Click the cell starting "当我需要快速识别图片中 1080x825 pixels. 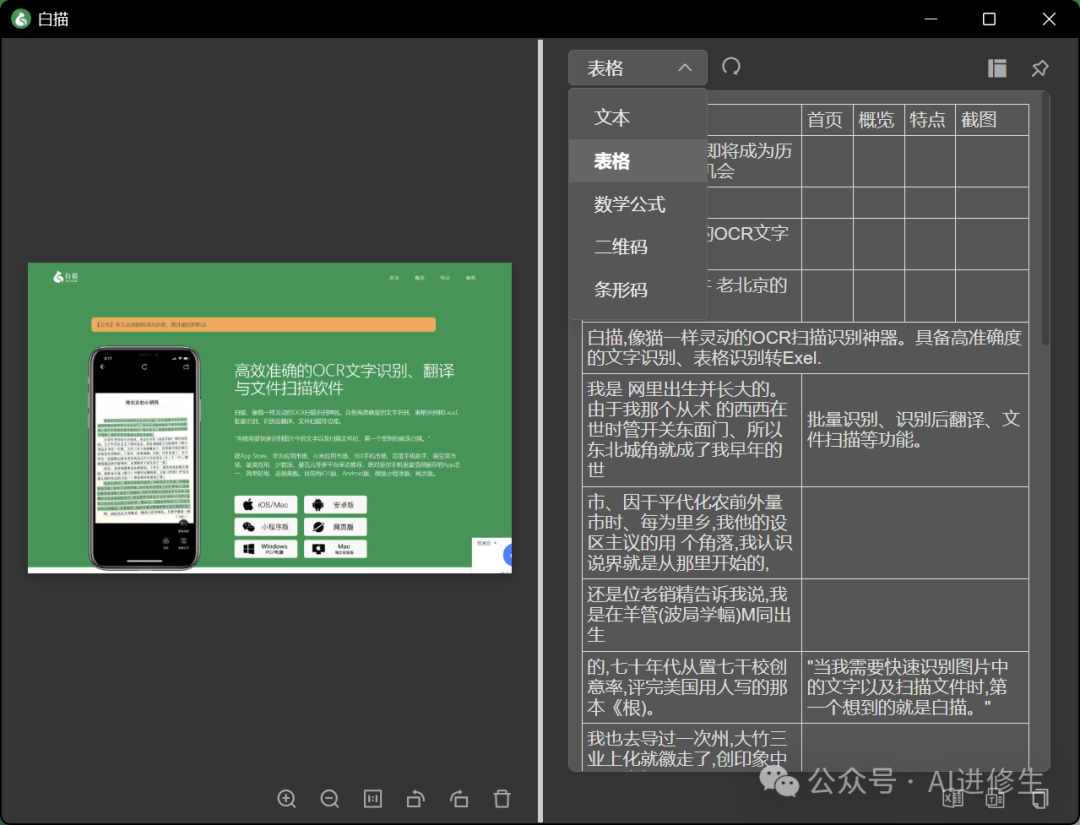click(915, 687)
